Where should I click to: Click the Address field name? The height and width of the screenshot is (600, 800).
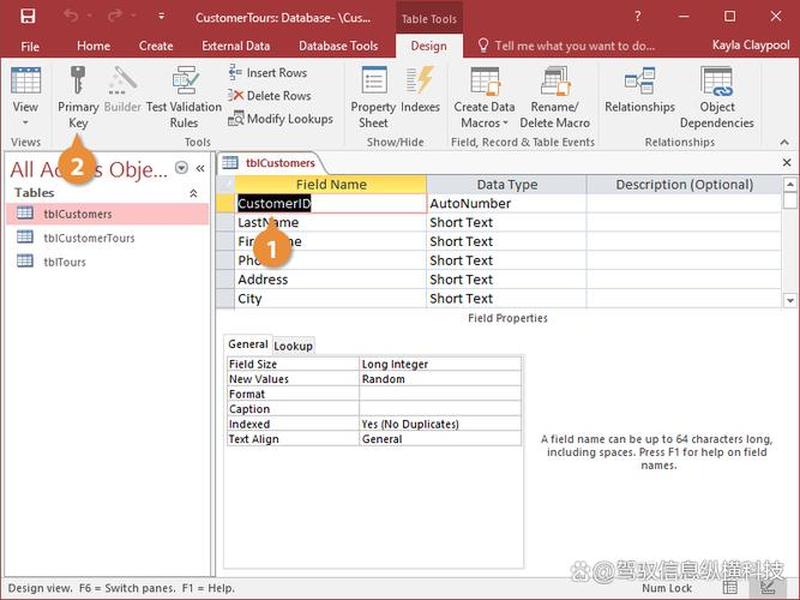click(x=331, y=280)
